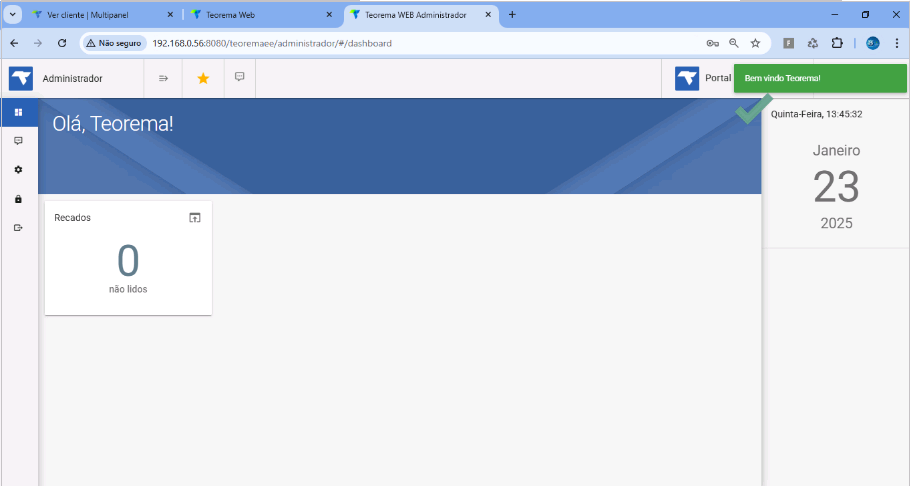Open the browser profile avatar
This screenshot has width=910, height=486.
pyautogui.click(x=873, y=43)
